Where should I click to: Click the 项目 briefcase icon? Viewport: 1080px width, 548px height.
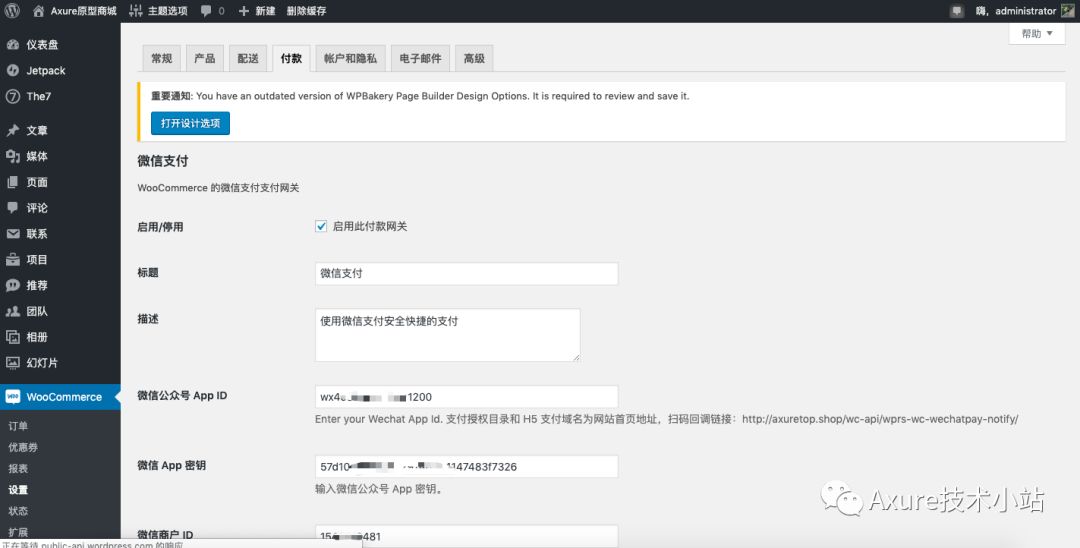(x=12, y=260)
